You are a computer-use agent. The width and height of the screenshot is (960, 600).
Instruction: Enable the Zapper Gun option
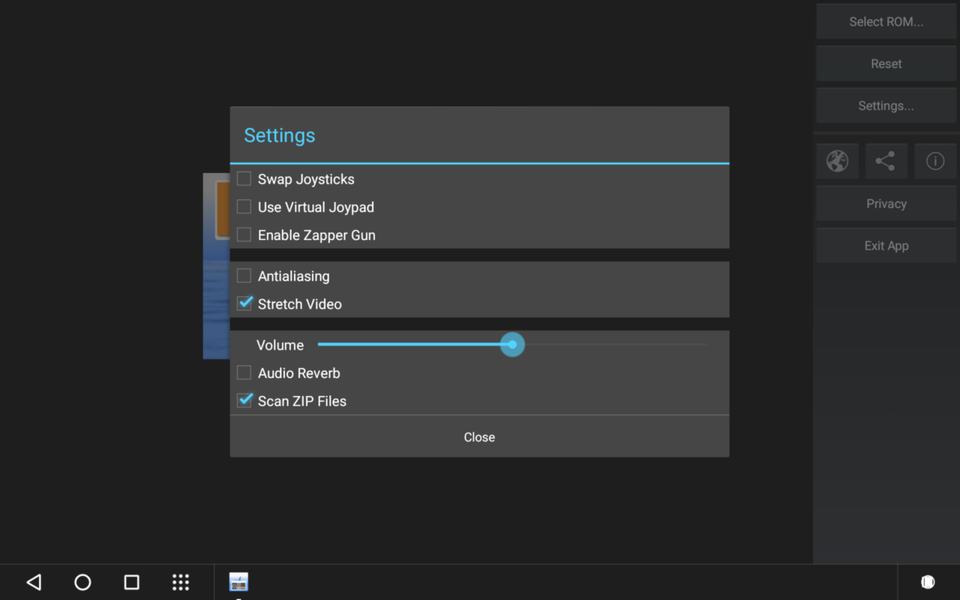pyautogui.click(x=243, y=235)
